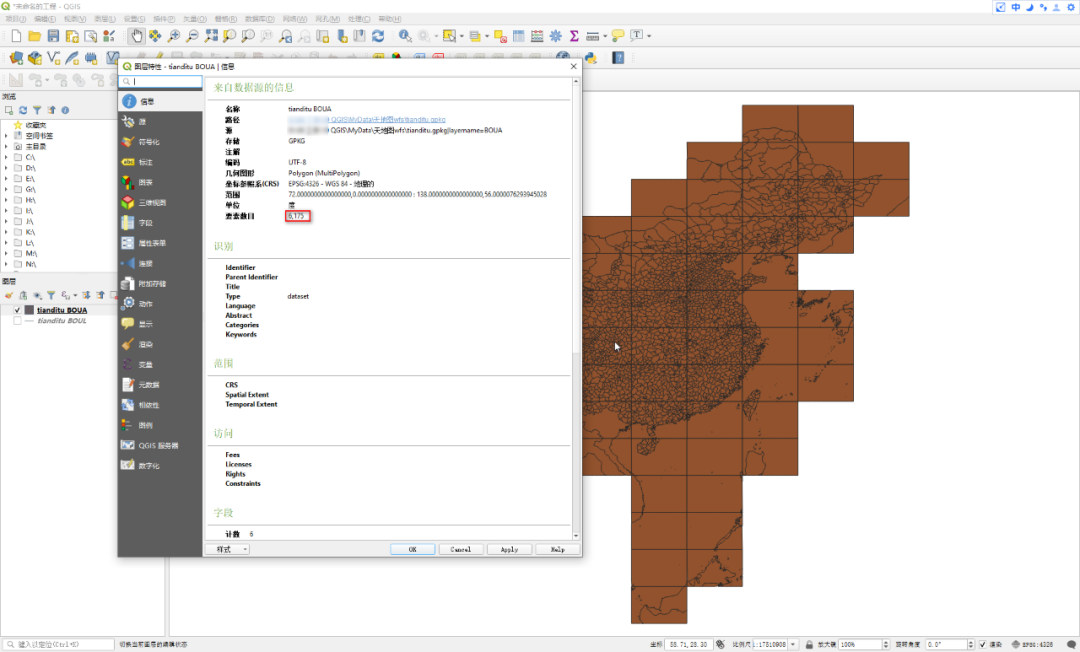Screen dimensions: 1080x652
Task: Click the Refresh map canvas icon
Action: (378, 36)
